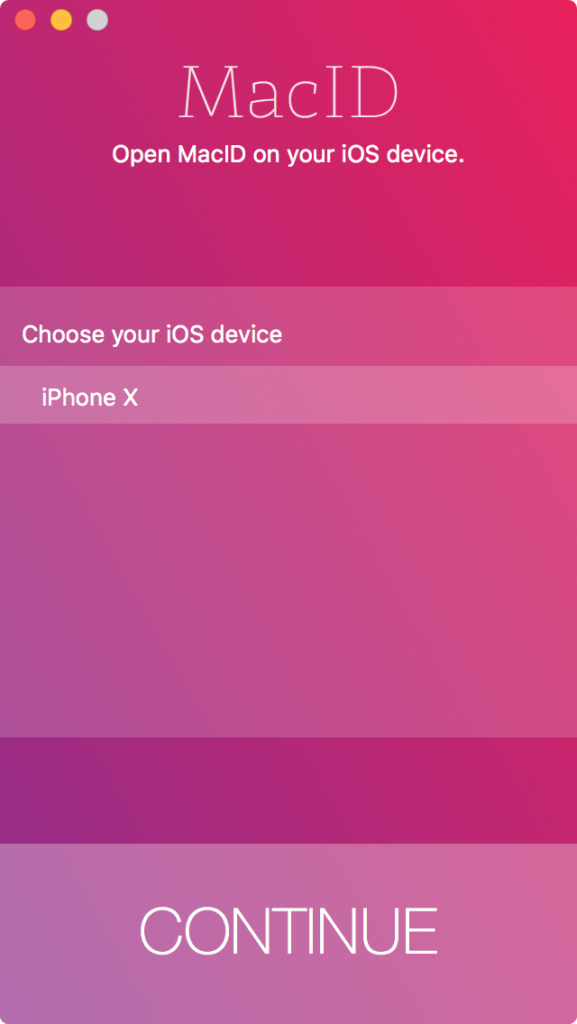Confirm device selection with CONTINUE
Image resolution: width=577 pixels, height=1024 pixels.
pyautogui.click(x=288, y=930)
